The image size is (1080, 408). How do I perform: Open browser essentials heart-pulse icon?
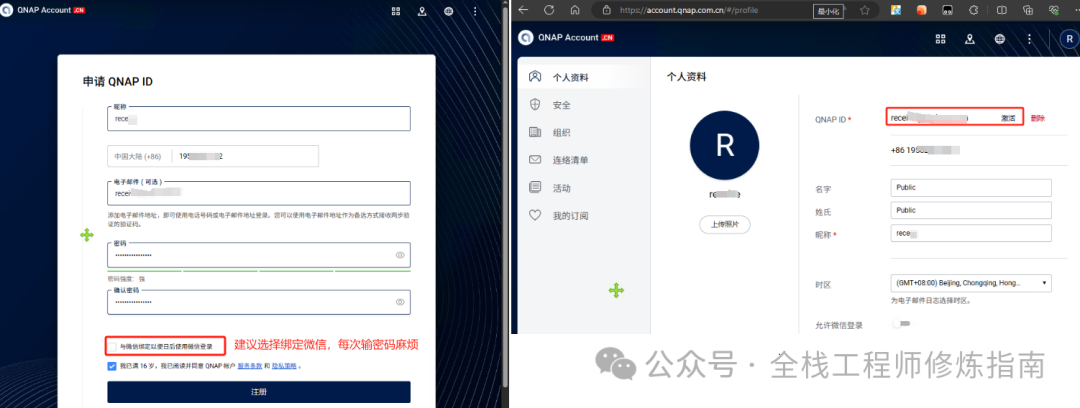click(1053, 10)
